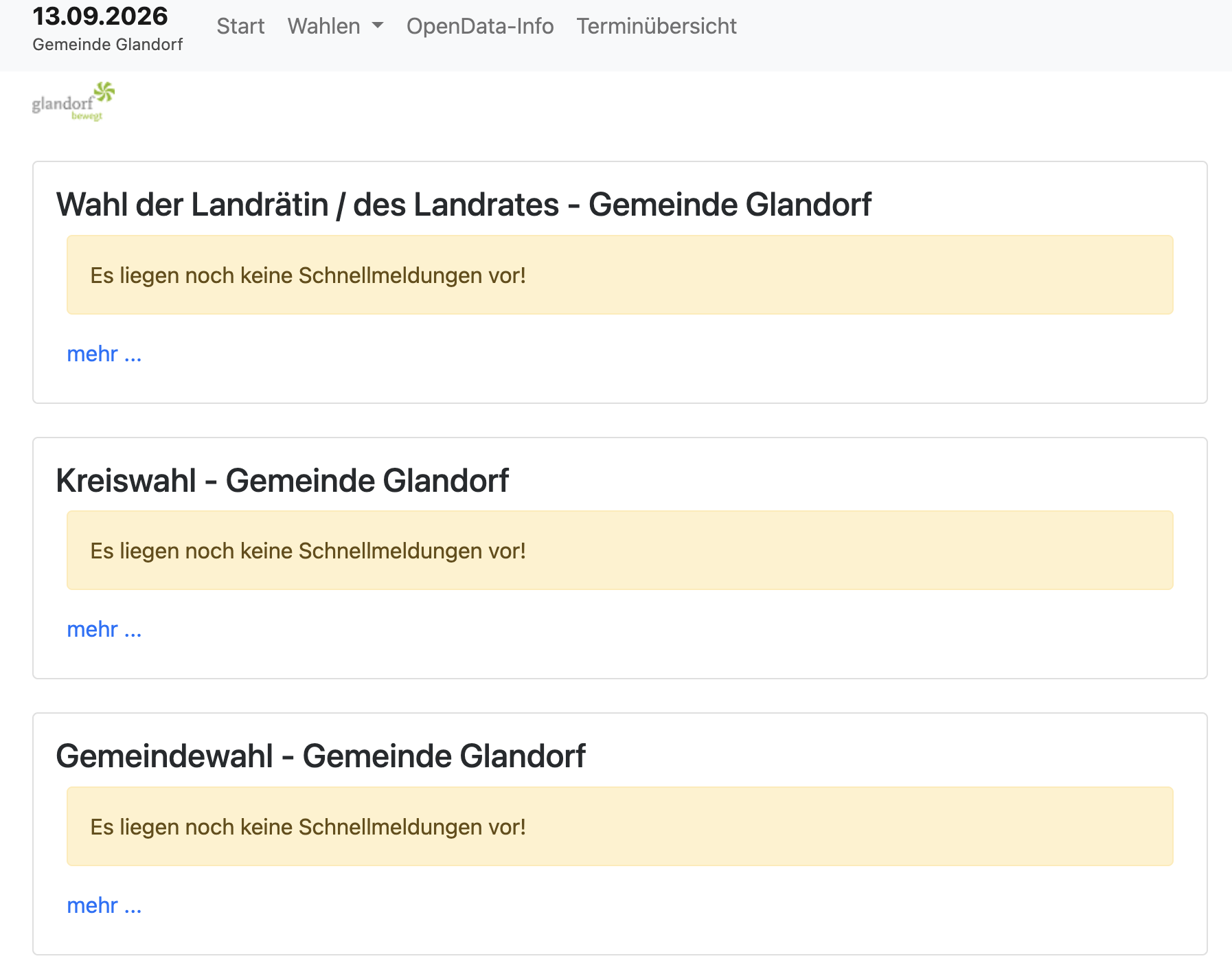Screen dimensions: 1232x974
Task: Click the green pinwheel in the logo
Action: point(104,91)
